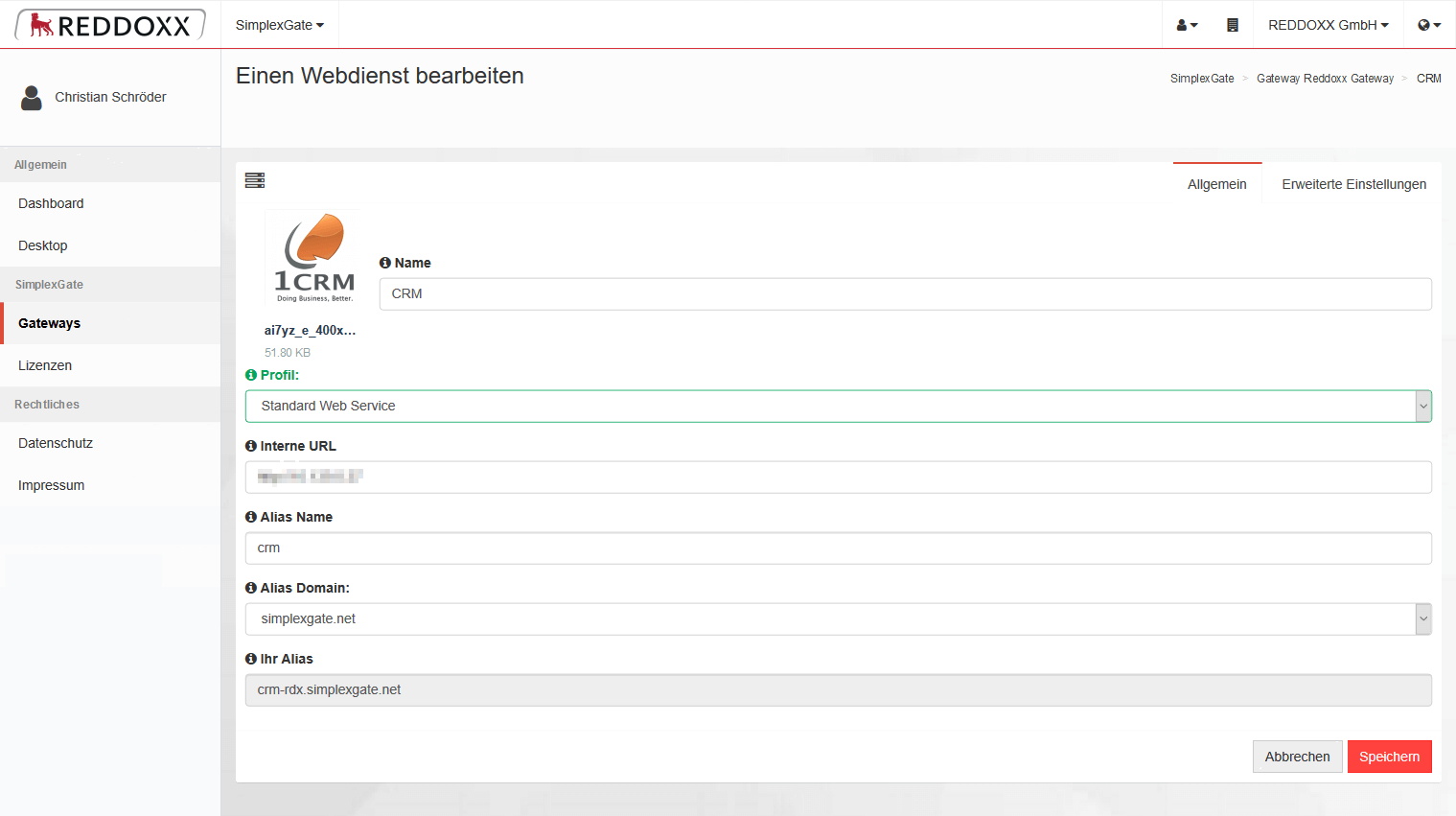1456x816 pixels.
Task: Open the Profil dropdown
Action: 839,407
